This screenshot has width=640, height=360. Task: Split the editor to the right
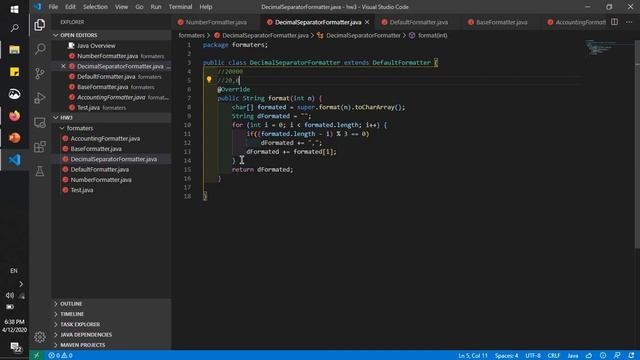click(x=614, y=22)
